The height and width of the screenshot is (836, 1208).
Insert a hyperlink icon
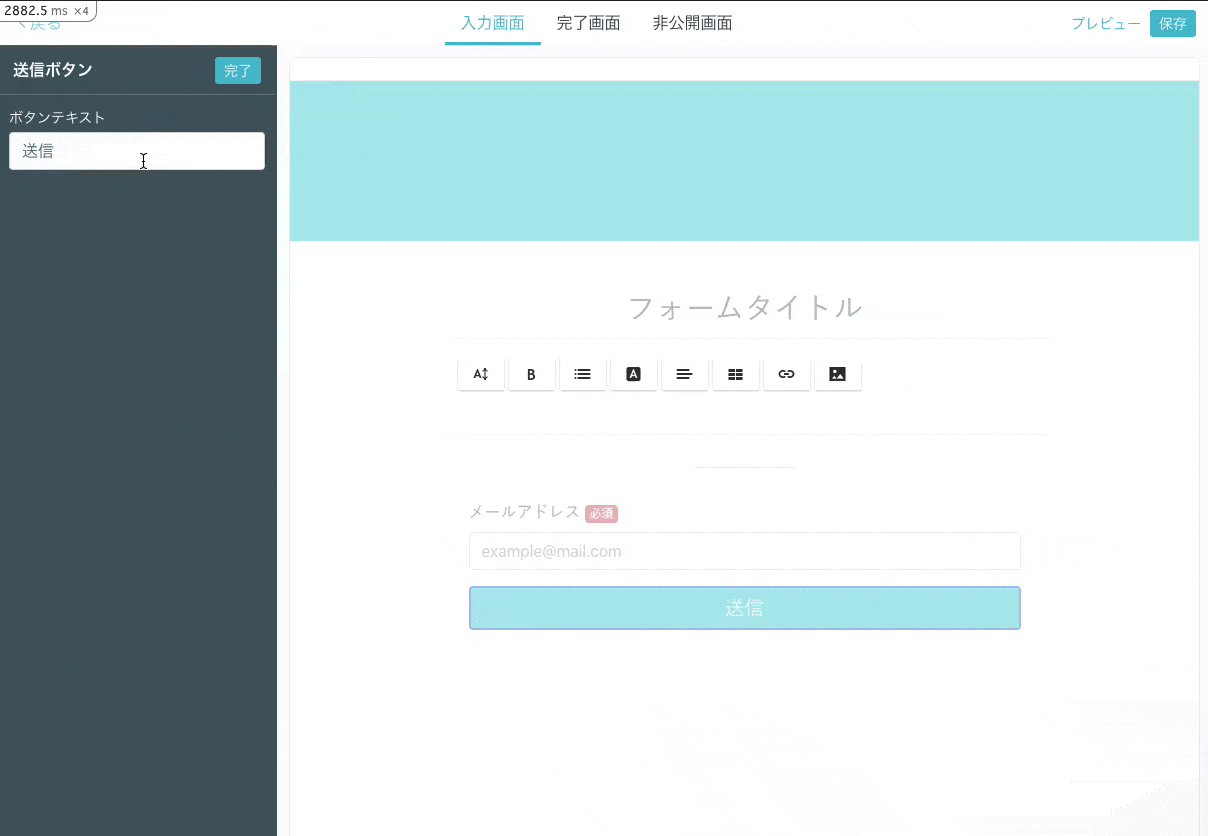(x=787, y=374)
